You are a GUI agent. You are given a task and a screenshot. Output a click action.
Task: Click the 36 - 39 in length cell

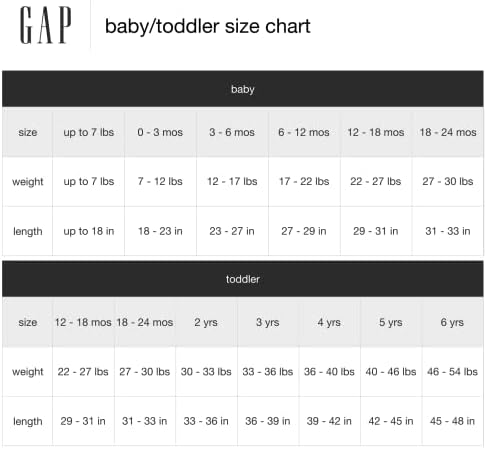pyautogui.click(x=268, y=421)
